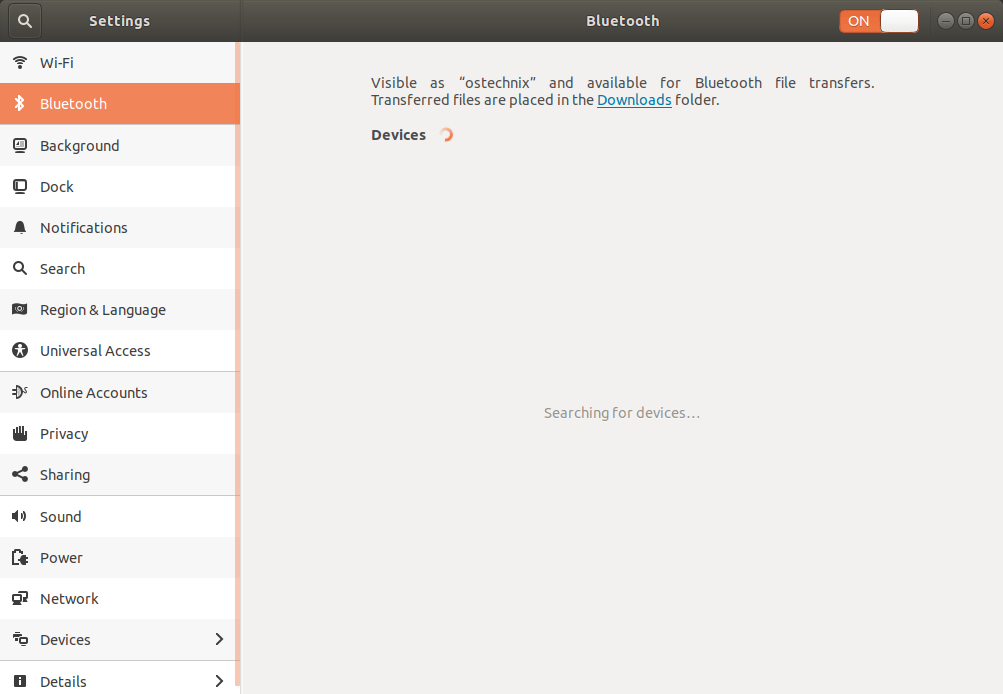Click the Sound speaker icon
Image resolution: width=1003 pixels, height=694 pixels.
coord(19,516)
